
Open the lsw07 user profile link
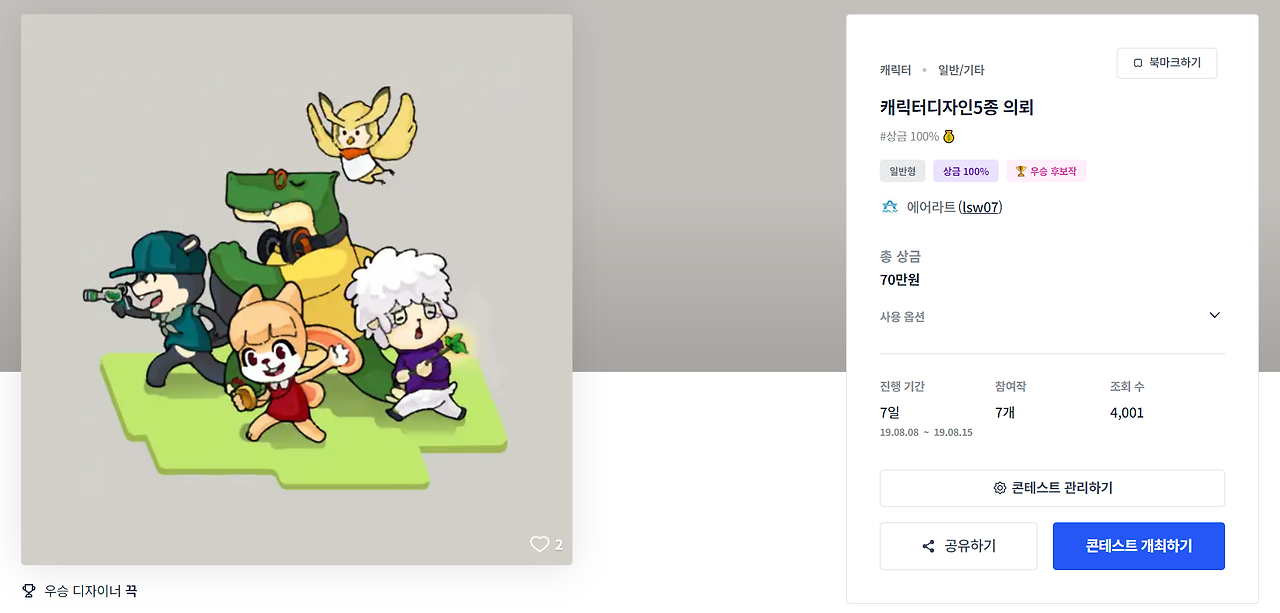coord(980,207)
